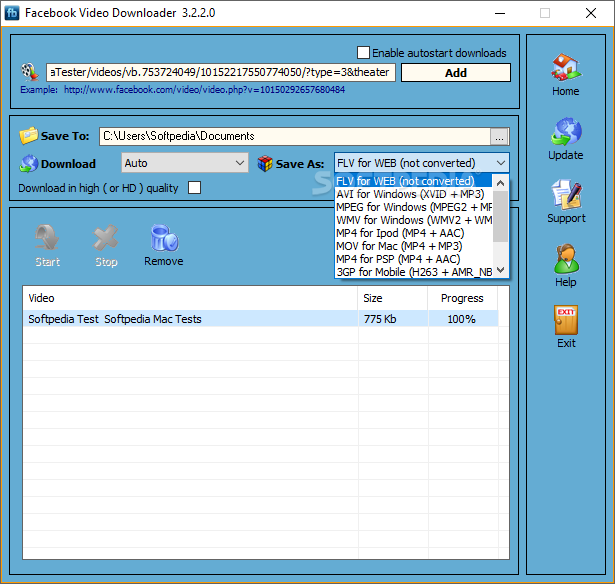
Task: Open the Support notepad icon
Action: (566, 195)
